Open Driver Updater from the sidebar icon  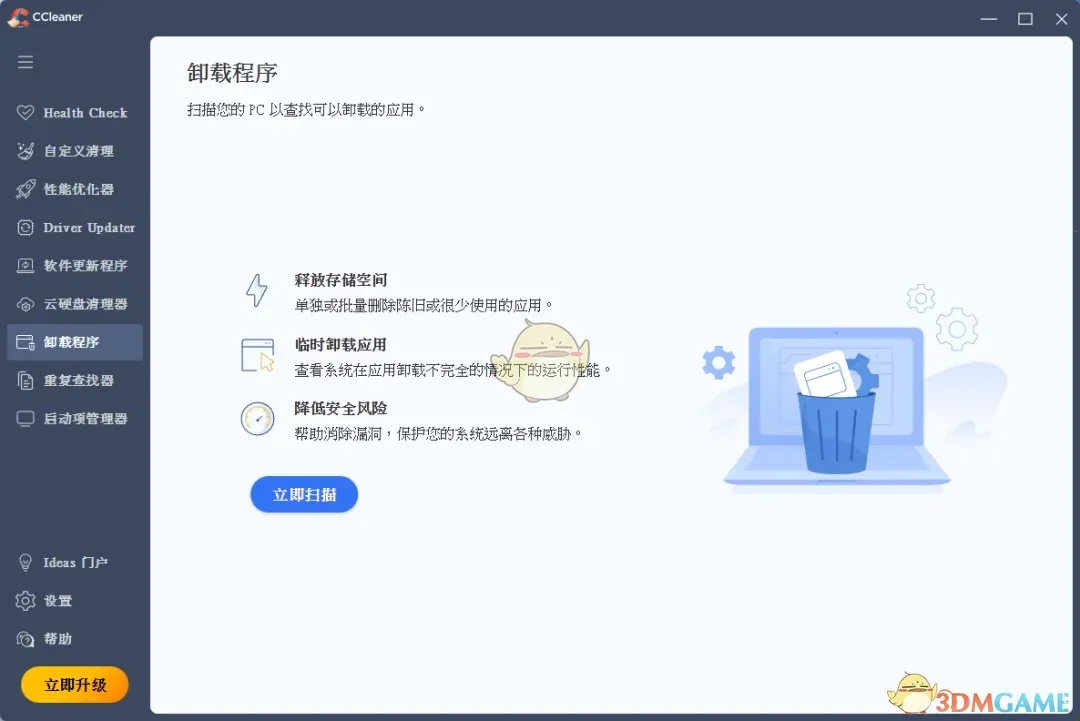coord(25,227)
